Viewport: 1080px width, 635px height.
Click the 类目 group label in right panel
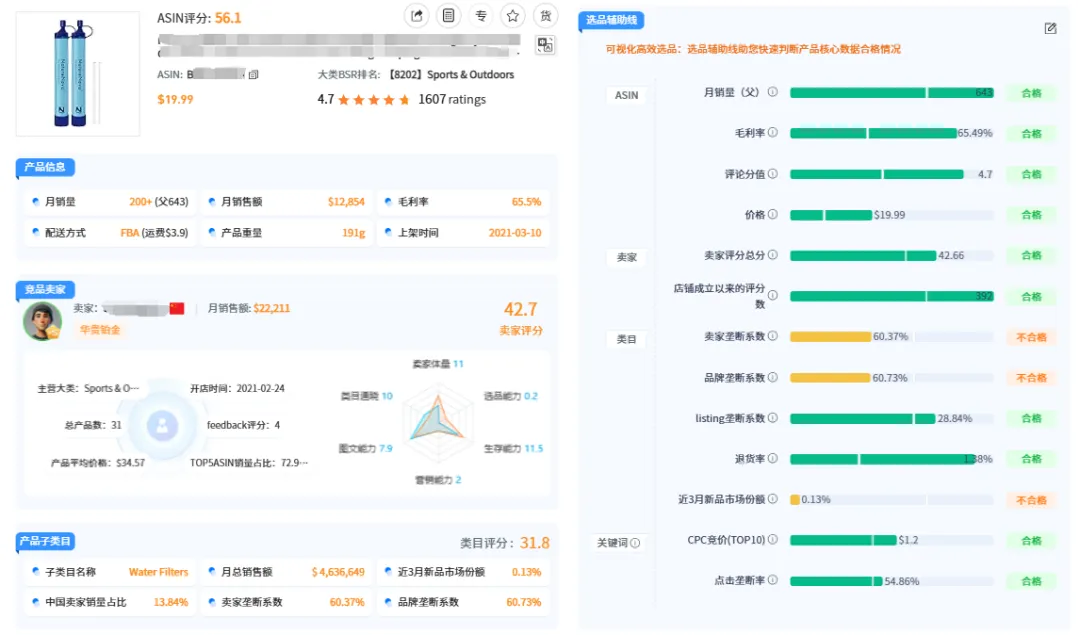click(x=626, y=340)
